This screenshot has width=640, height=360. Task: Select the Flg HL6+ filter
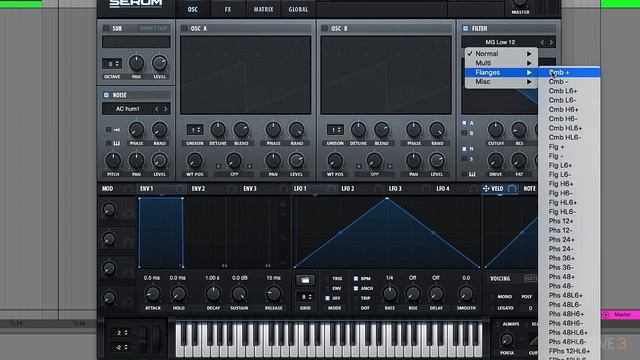click(569, 202)
